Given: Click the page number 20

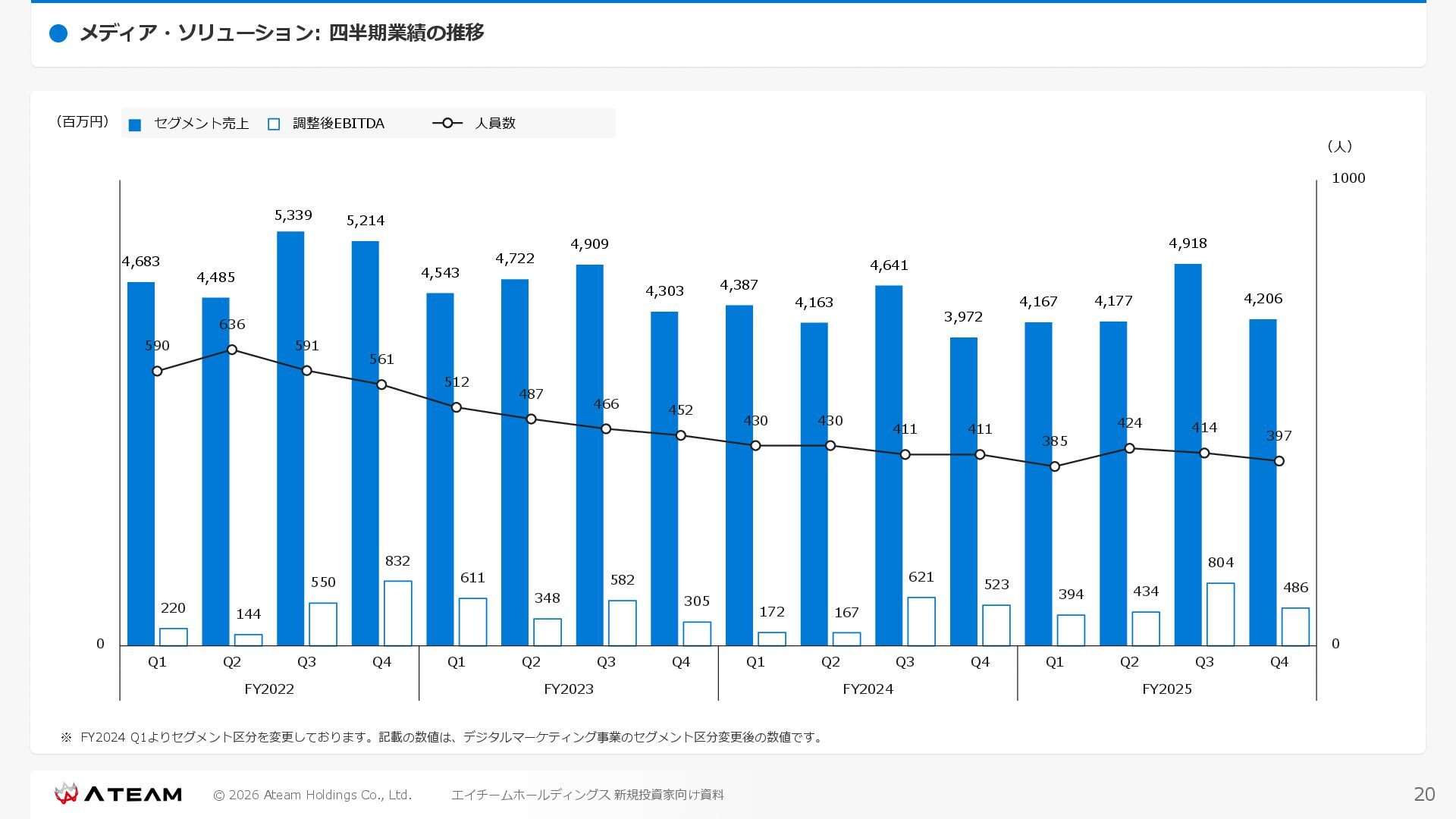Looking at the screenshot, I should click(1424, 794).
